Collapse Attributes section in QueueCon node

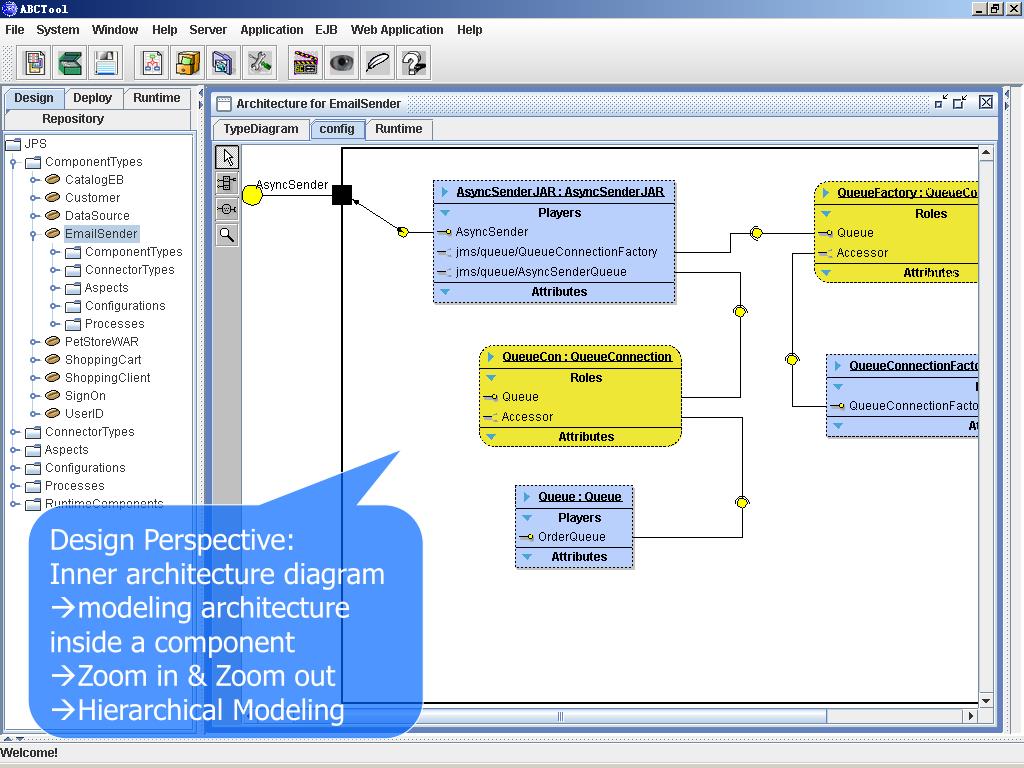491,436
